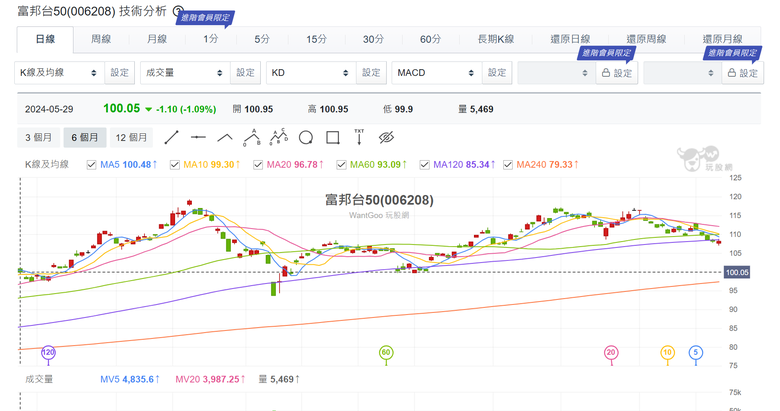Uncheck the MA240 checkbox
Viewport: 780px width, 411px height.
(x=507, y=165)
